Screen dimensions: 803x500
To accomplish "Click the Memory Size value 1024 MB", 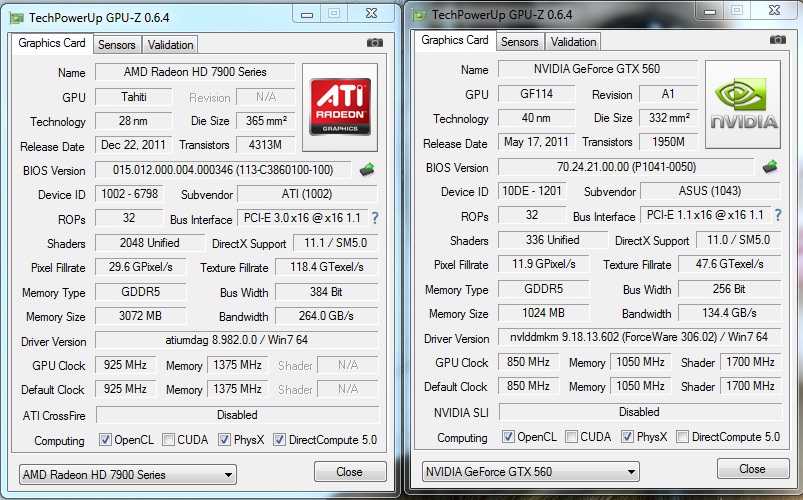I will click(x=543, y=312).
